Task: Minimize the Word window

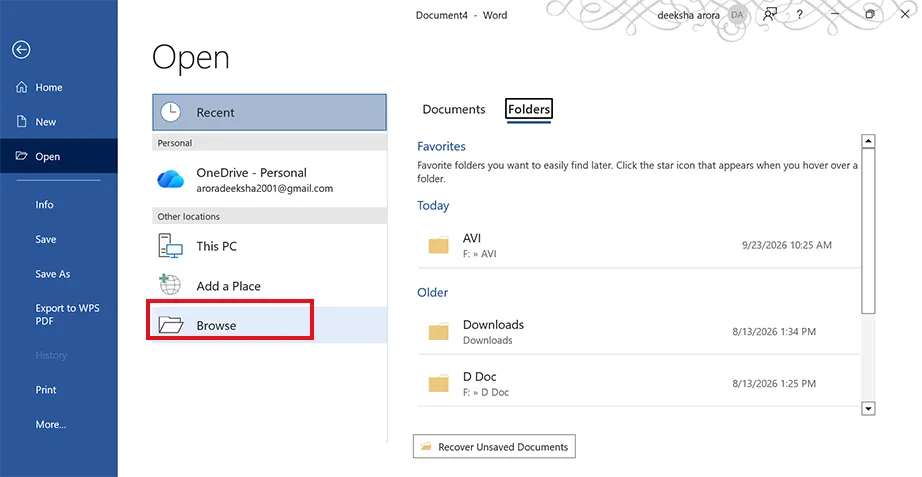Action: coord(835,14)
